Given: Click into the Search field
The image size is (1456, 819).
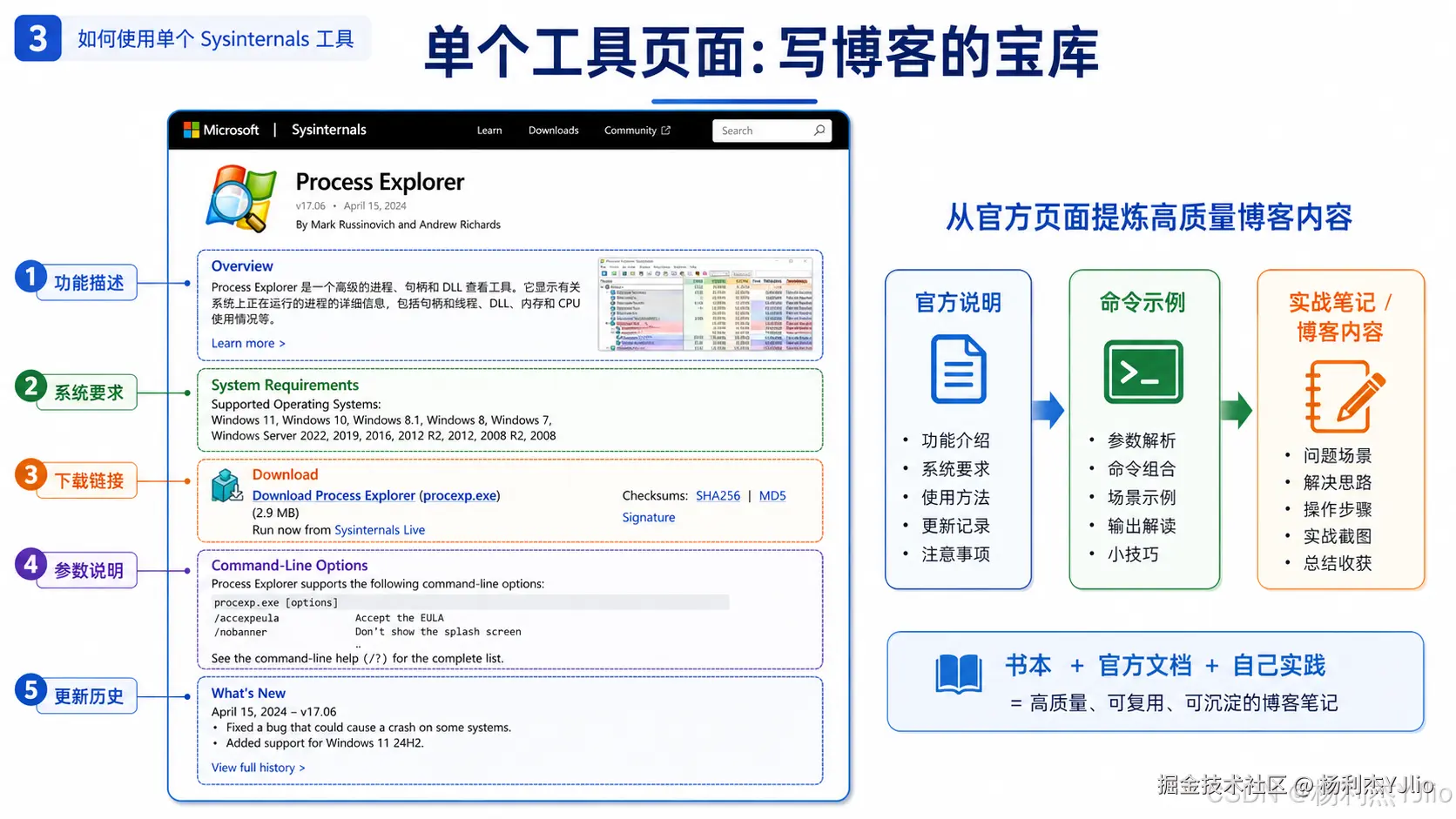Looking at the screenshot, I should click(772, 131).
